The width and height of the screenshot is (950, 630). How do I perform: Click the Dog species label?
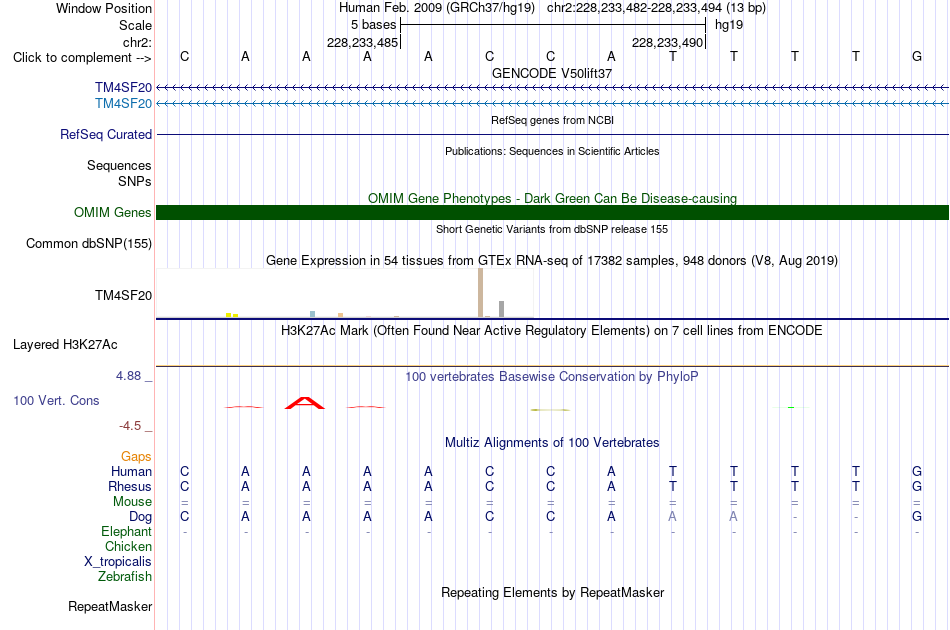click(x=141, y=517)
